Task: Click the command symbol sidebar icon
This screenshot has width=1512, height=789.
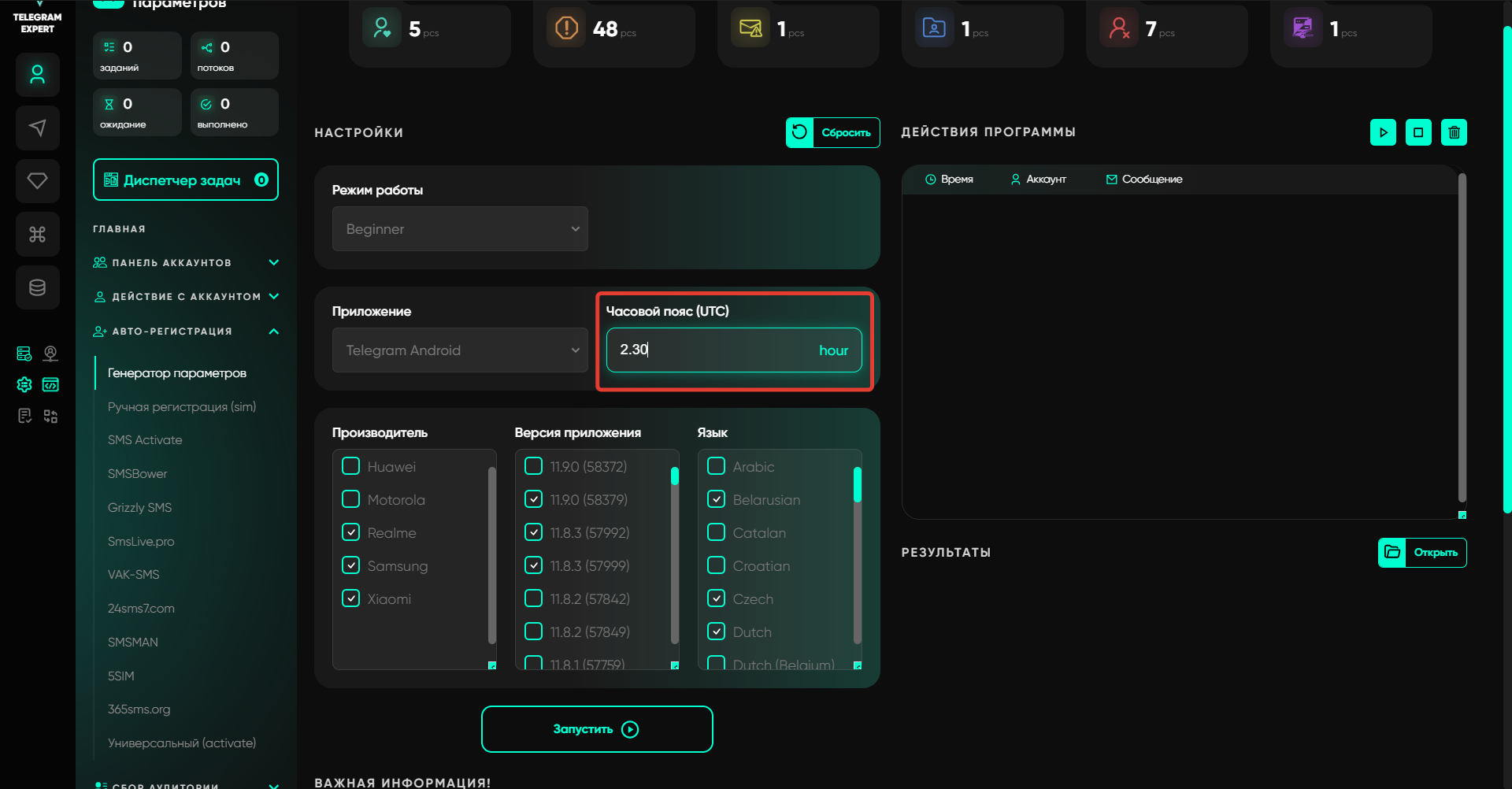Action: [x=37, y=234]
